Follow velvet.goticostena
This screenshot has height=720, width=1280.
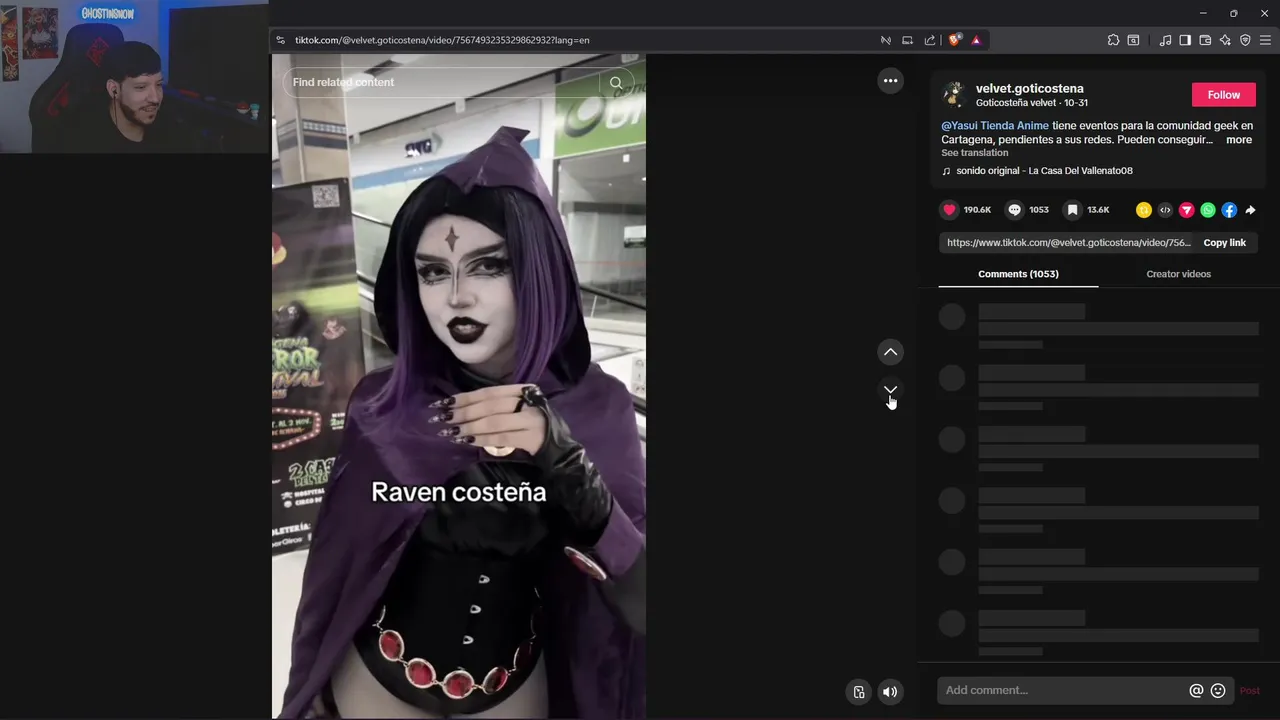click(1223, 95)
